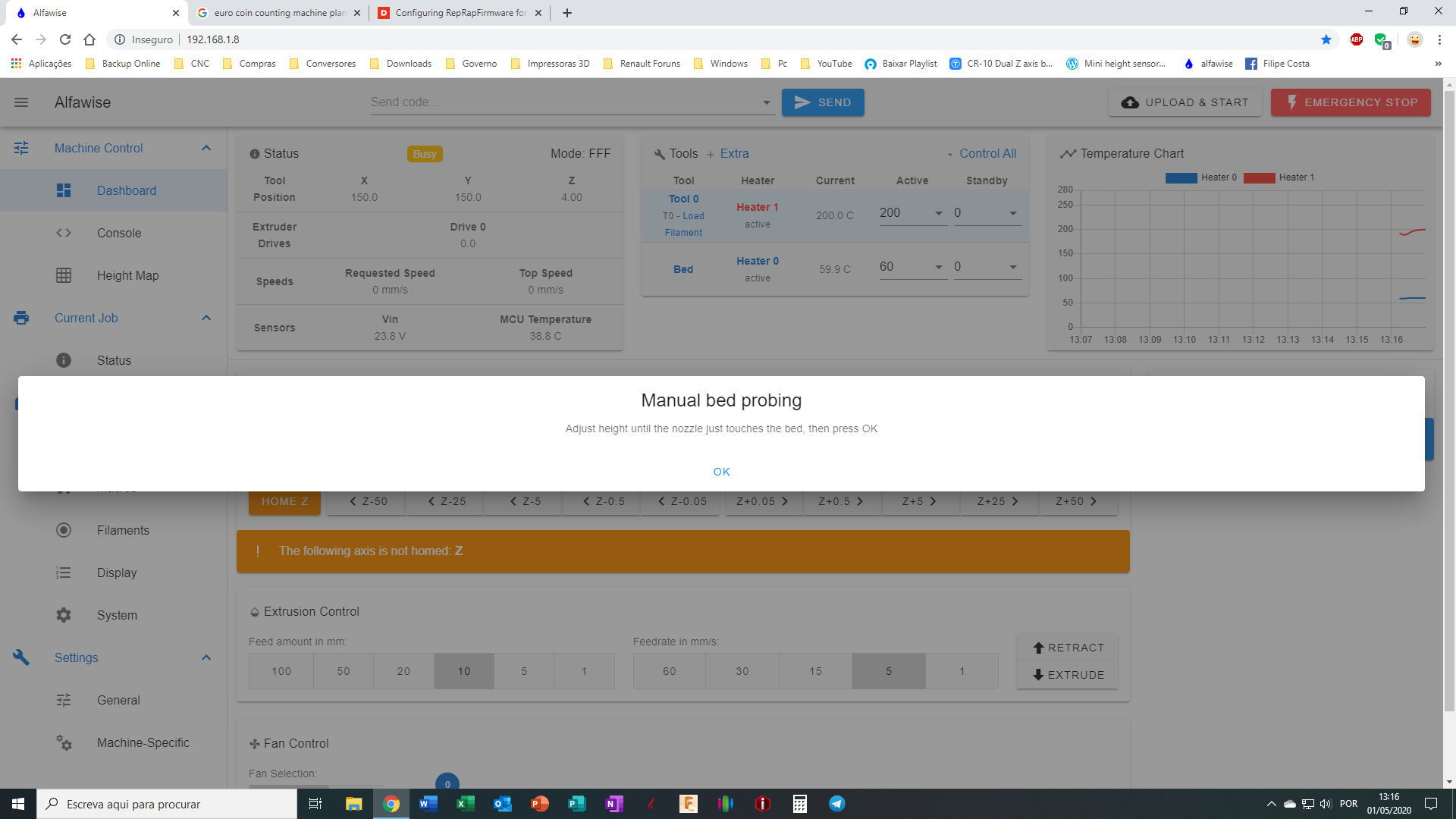Click the Bed link

(x=683, y=269)
